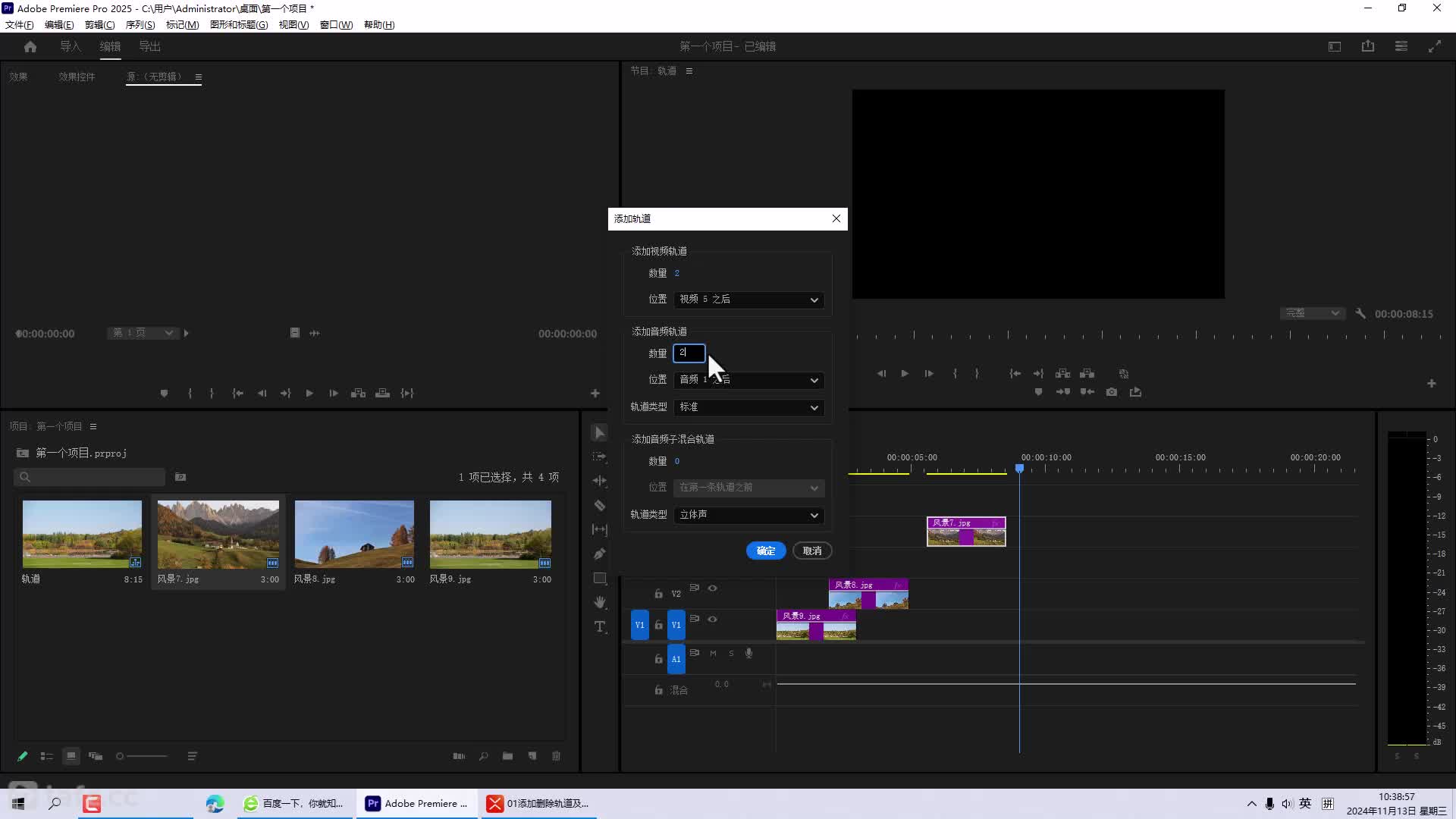Add marker in the program monitor
1456x819 pixels.
pyautogui.click(x=1039, y=392)
